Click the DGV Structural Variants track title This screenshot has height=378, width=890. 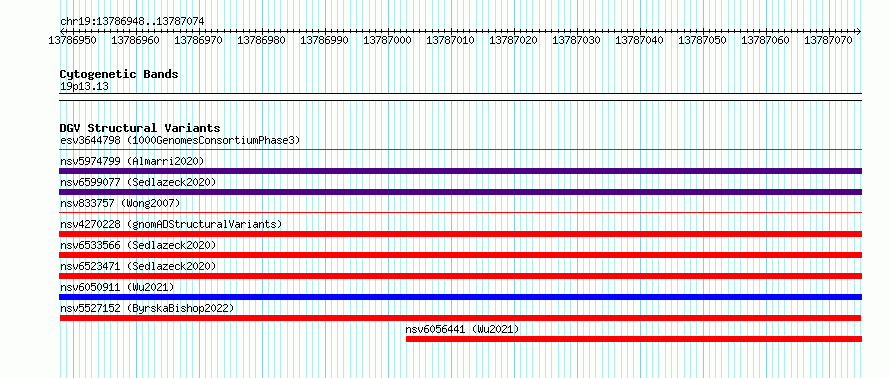(x=140, y=128)
